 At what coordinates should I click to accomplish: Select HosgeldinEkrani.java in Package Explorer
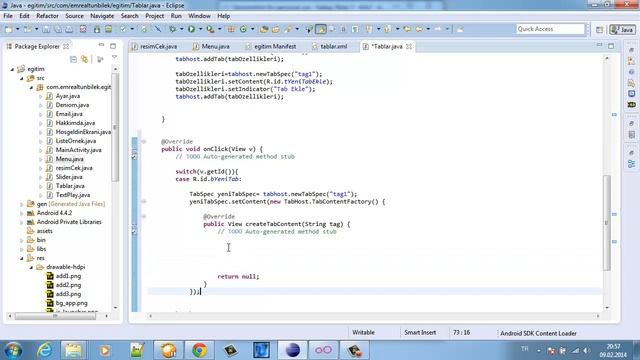pyautogui.click(x=83, y=132)
